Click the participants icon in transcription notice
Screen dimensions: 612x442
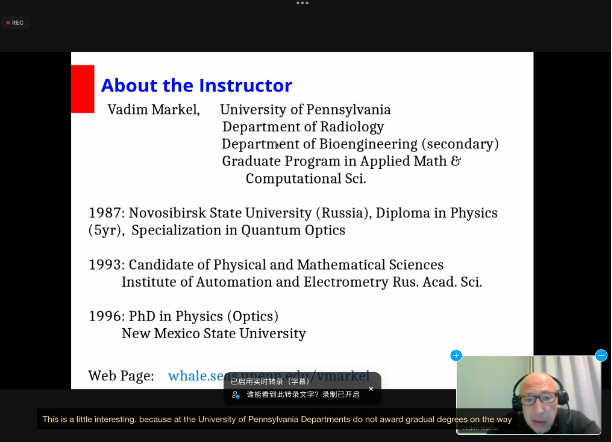tap(235, 395)
